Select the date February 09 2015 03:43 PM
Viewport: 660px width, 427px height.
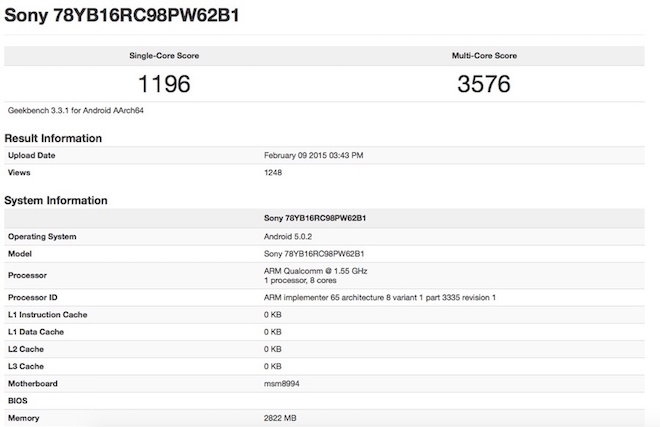click(314, 155)
